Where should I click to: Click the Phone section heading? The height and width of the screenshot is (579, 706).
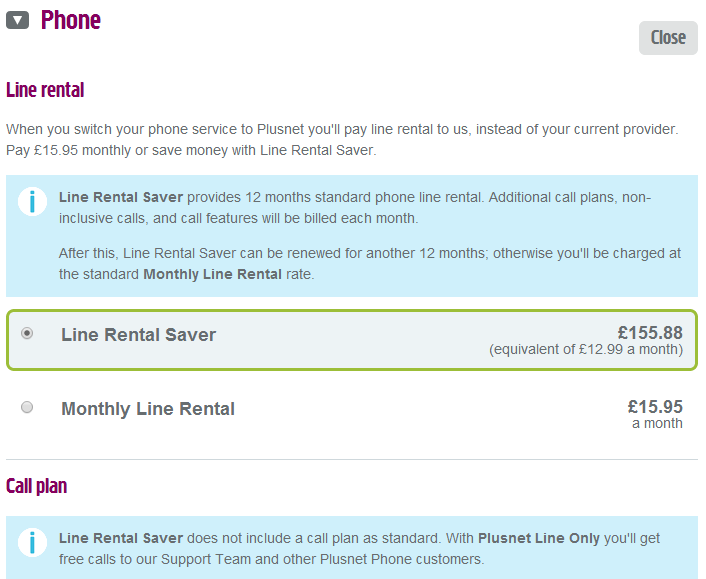coord(70,20)
